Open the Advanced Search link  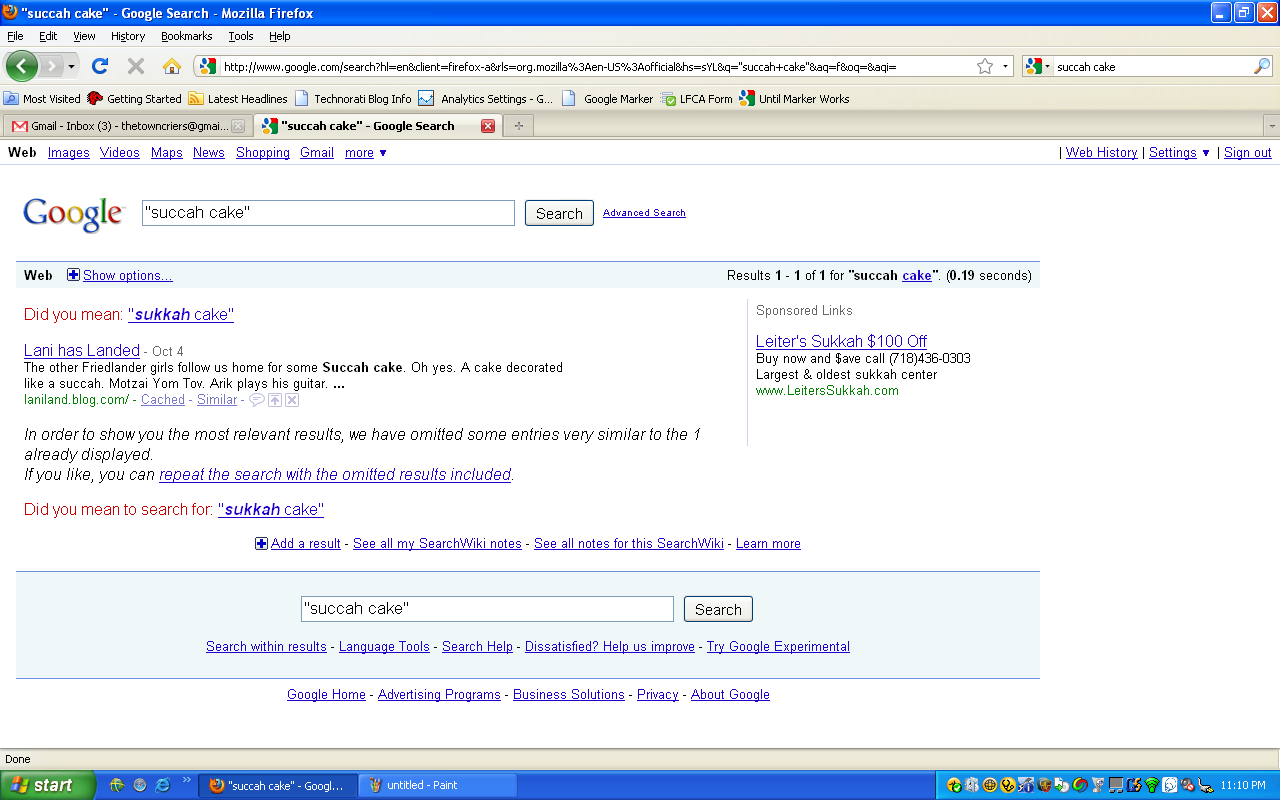[x=644, y=213]
